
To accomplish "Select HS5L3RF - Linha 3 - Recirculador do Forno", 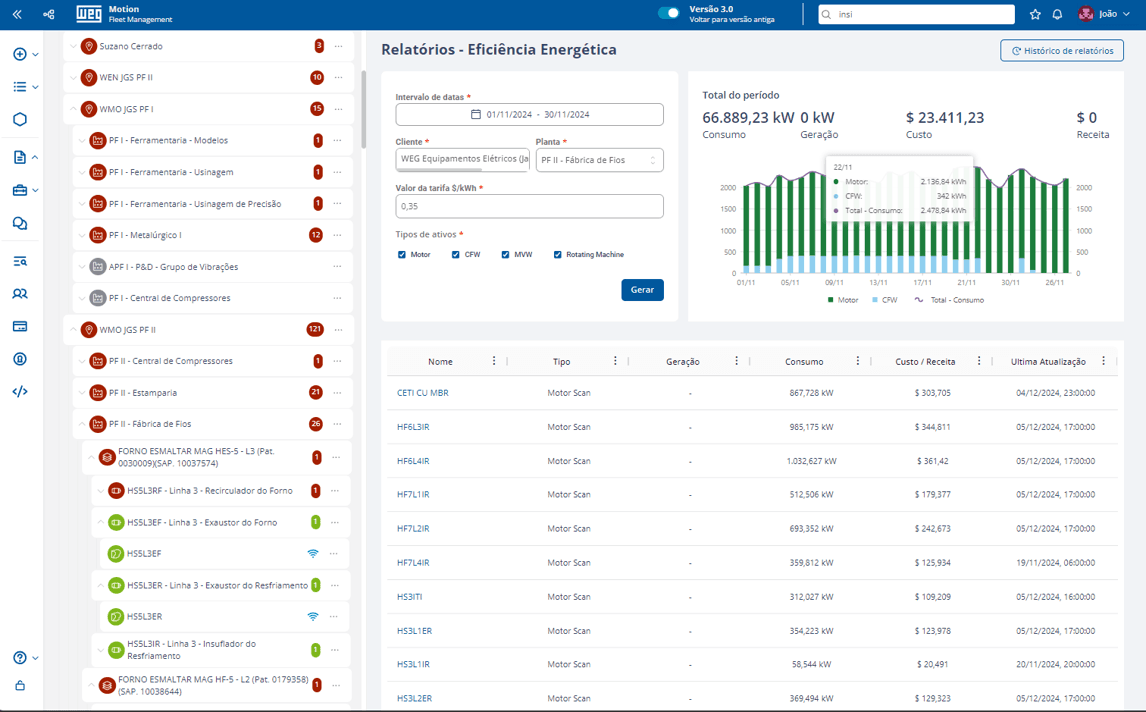I will point(210,491).
